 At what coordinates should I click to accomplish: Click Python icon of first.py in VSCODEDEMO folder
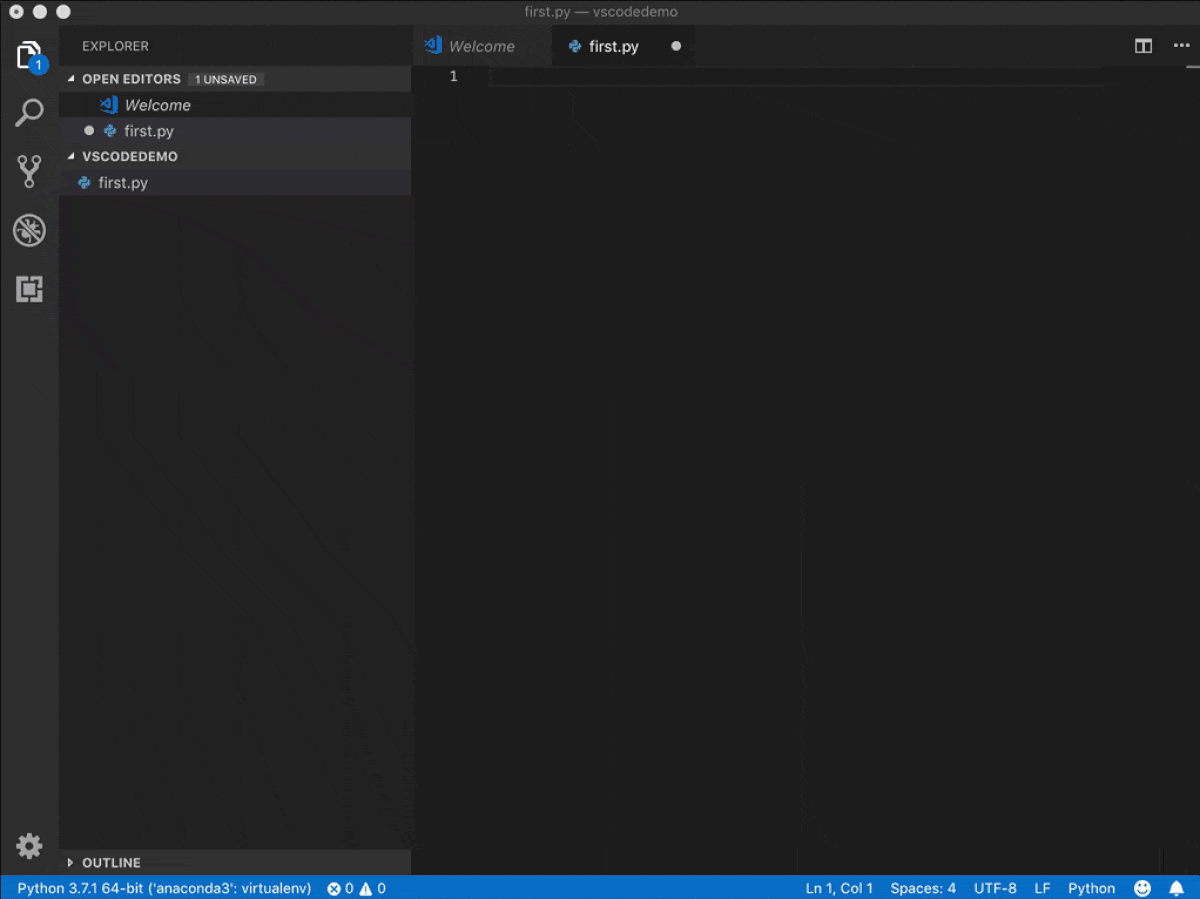tap(85, 183)
